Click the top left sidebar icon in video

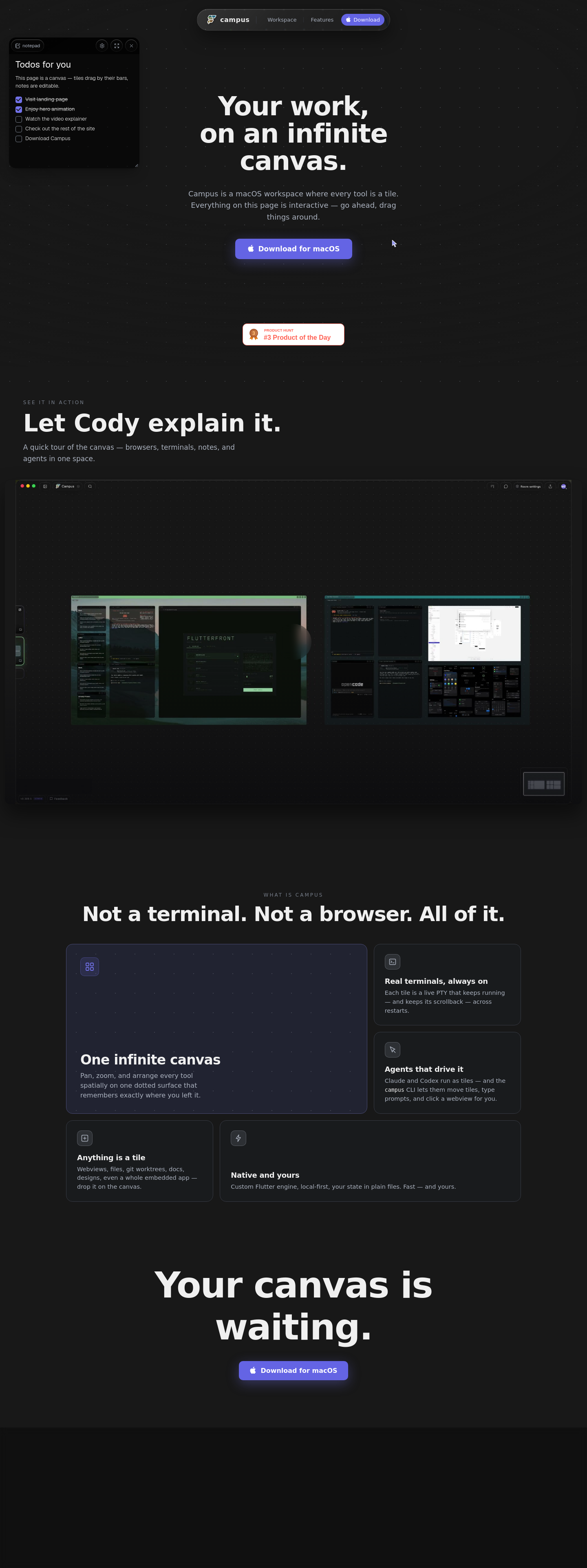(x=20, y=609)
